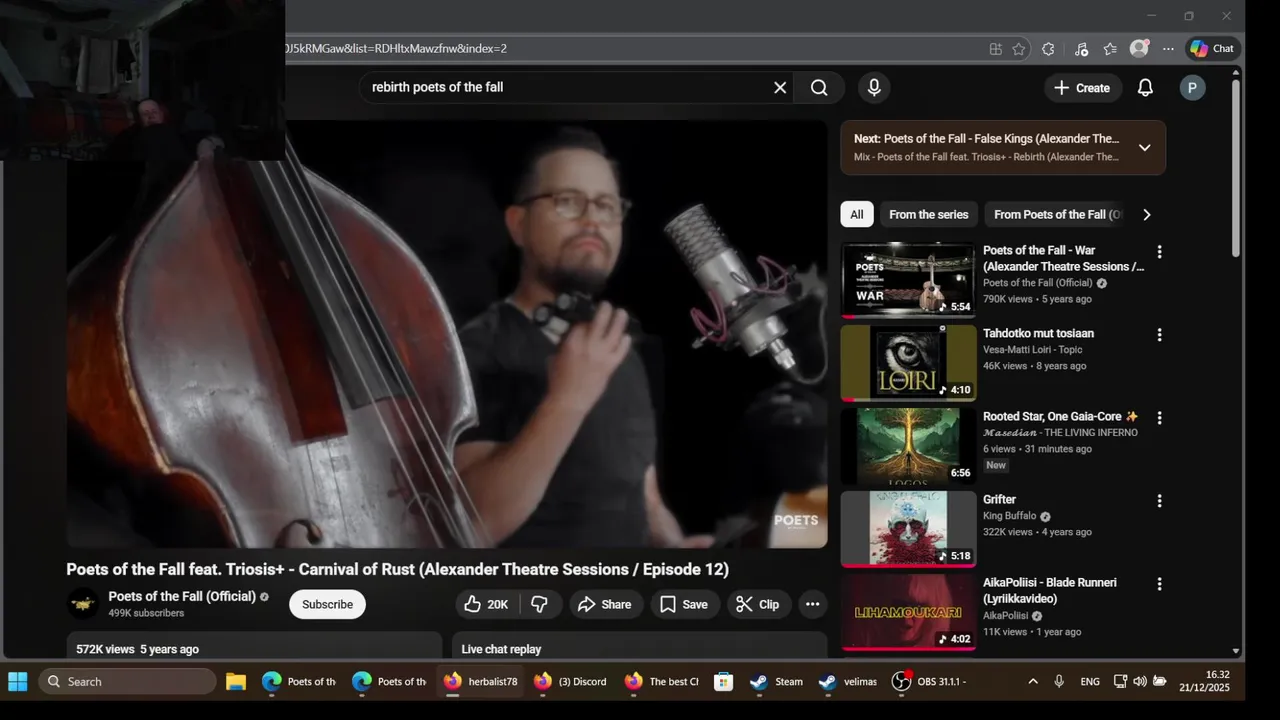Open options for Rooted Star video
1280x720 pixels.
(x=1159, y=418)
